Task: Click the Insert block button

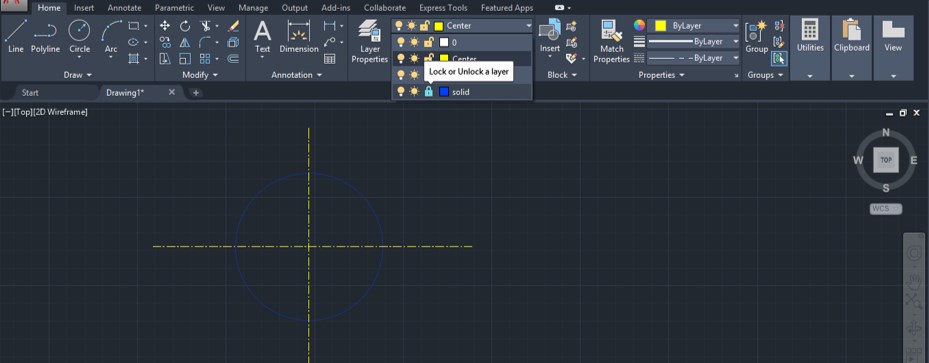Action: point(550,36)
